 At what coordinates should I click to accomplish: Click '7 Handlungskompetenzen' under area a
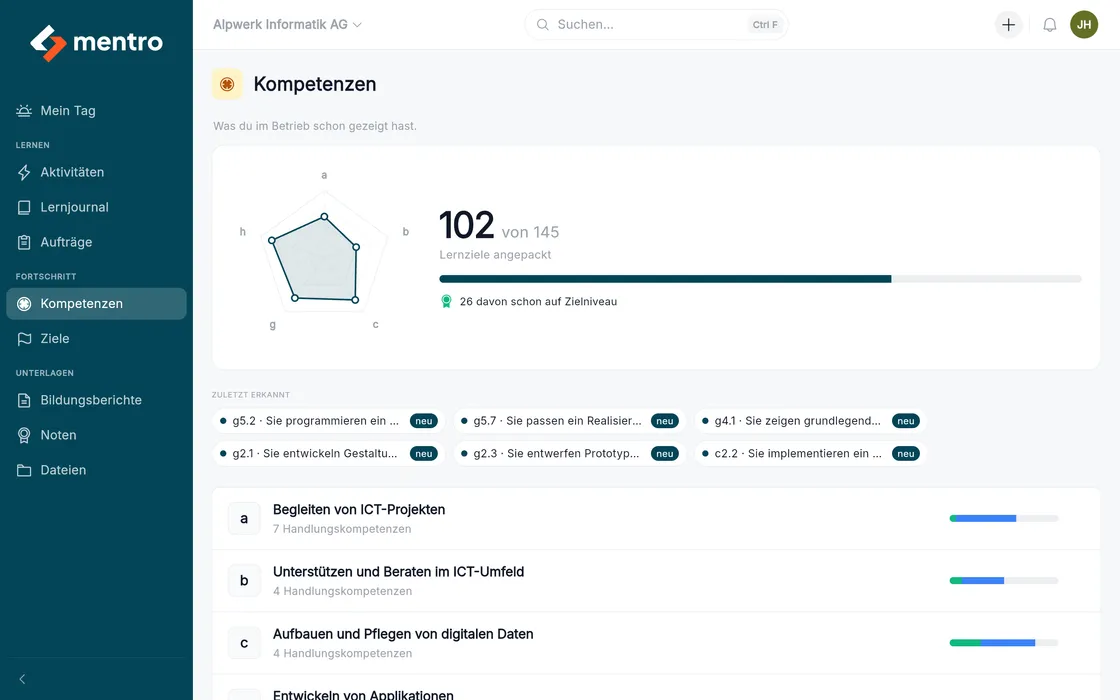pos(342,529)
